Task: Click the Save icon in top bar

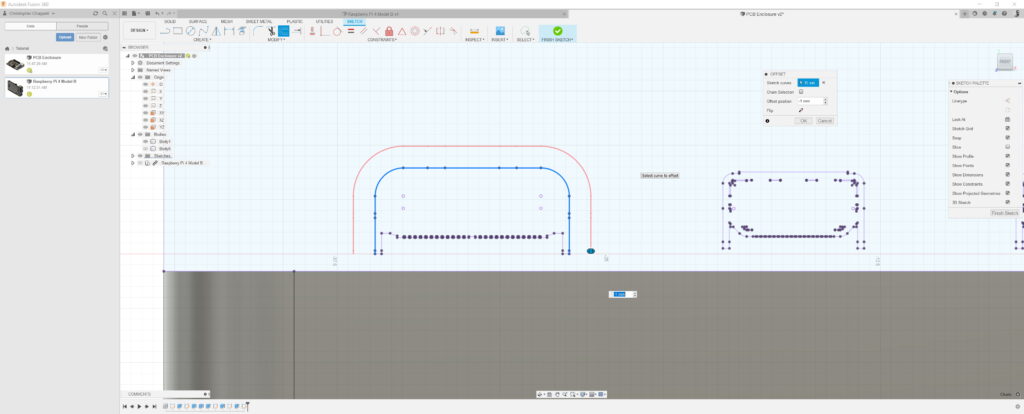Action: pos(148,13)
